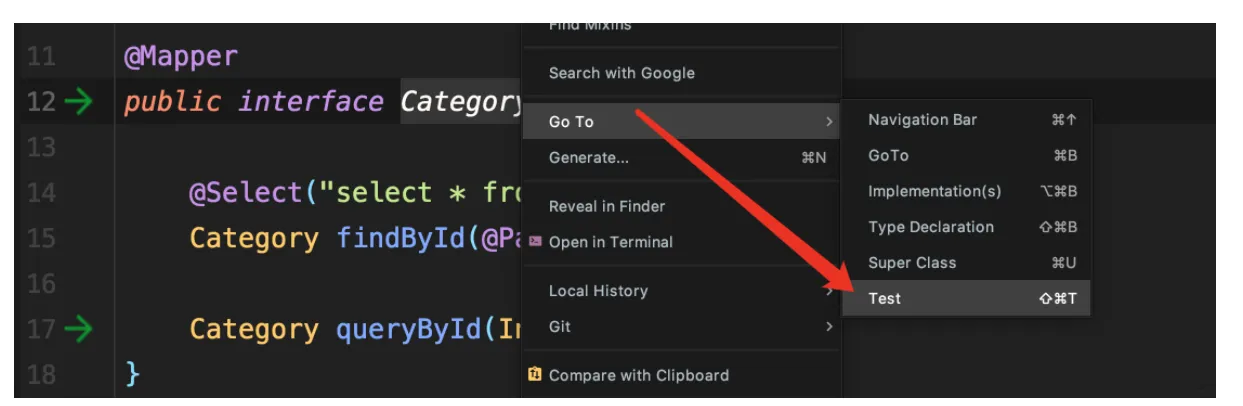Click Type Declaration in the submenu

point(931,227)
